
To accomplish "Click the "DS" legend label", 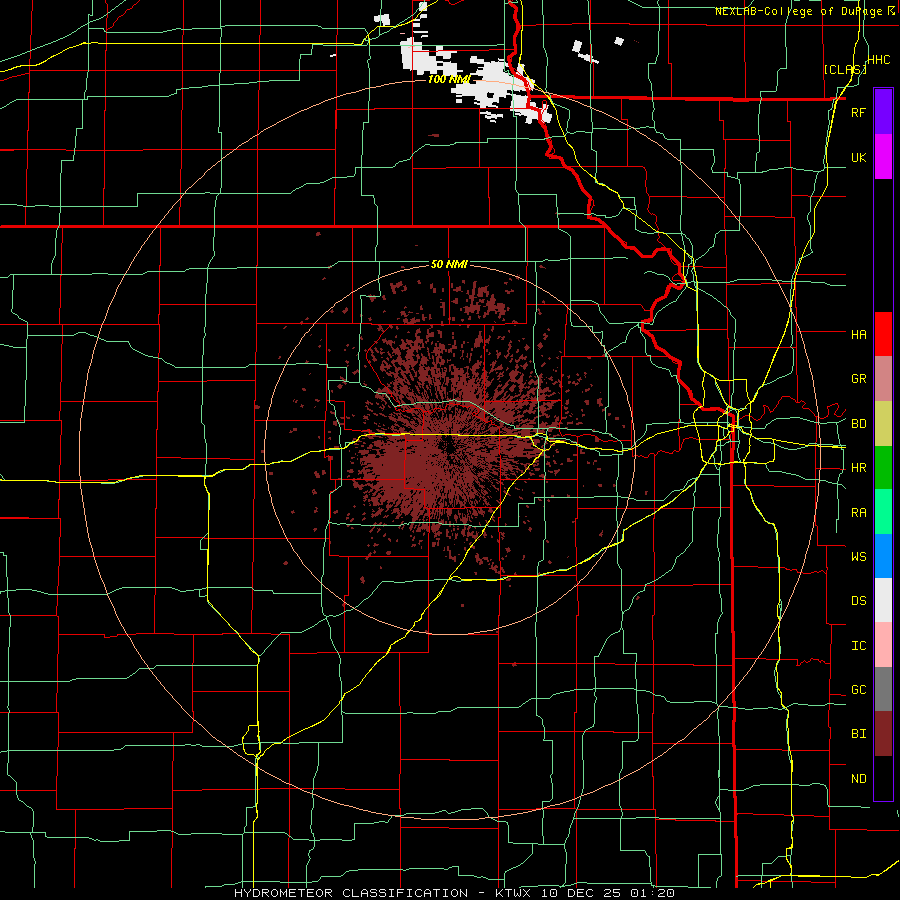I will [x=858, y=600].
